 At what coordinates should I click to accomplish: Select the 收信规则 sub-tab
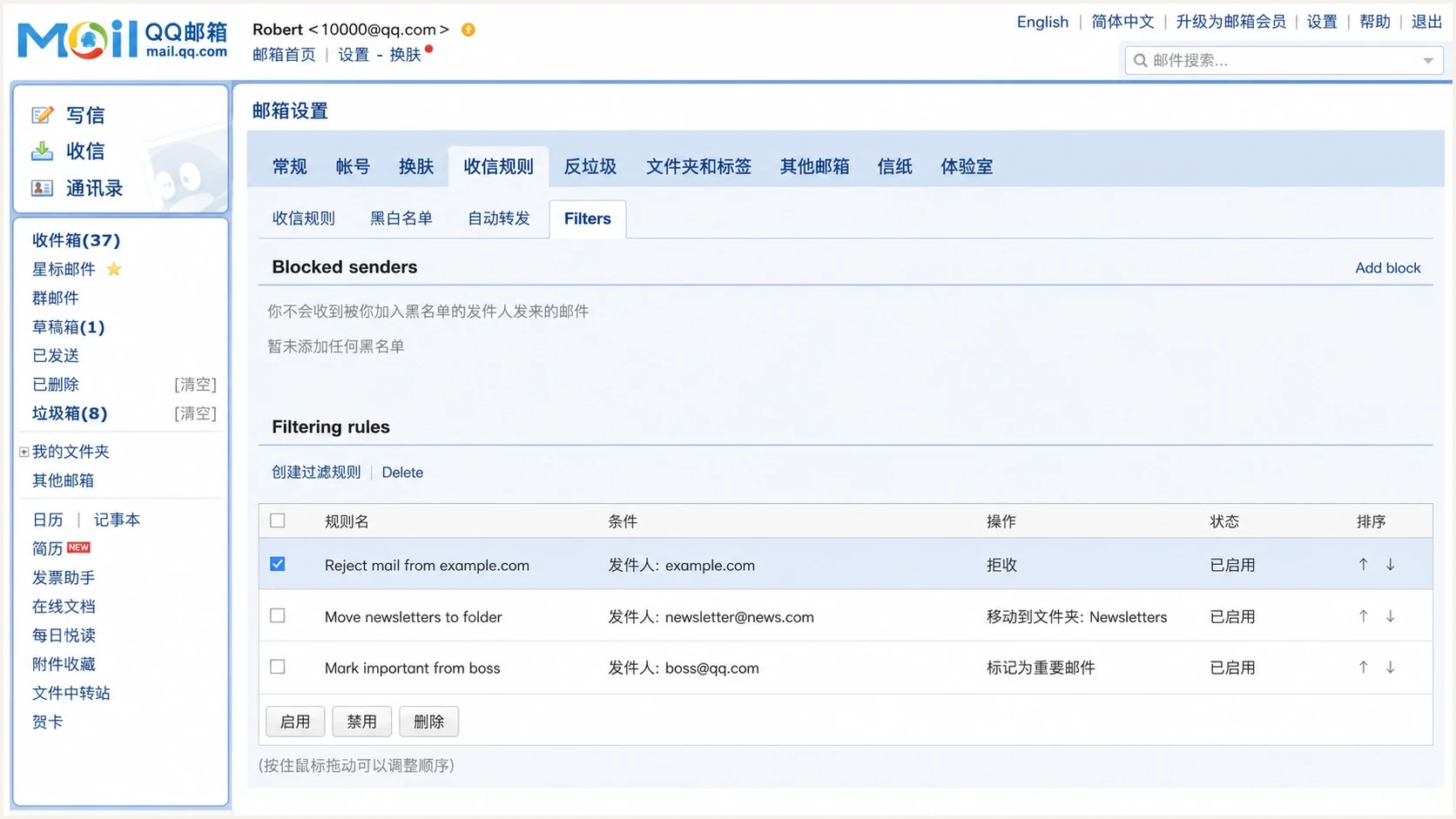coord(303,218)
